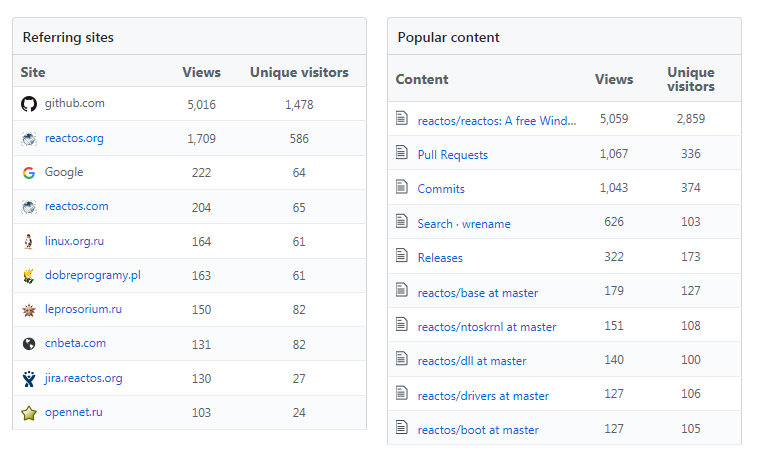Click the Jira icon beside jira.reactos.org
Image resolution: width=760 pixels, height=458 pixels.
pos(29,379)
